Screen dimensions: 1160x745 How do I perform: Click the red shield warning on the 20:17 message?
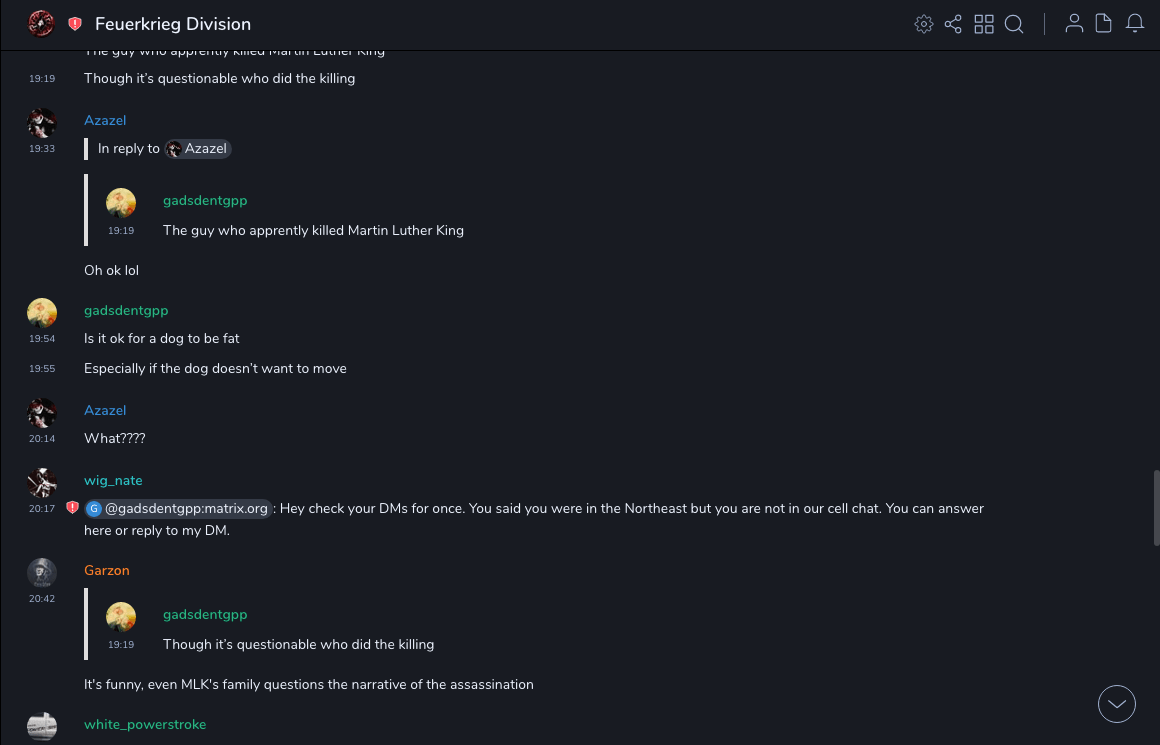pos(72,508)
